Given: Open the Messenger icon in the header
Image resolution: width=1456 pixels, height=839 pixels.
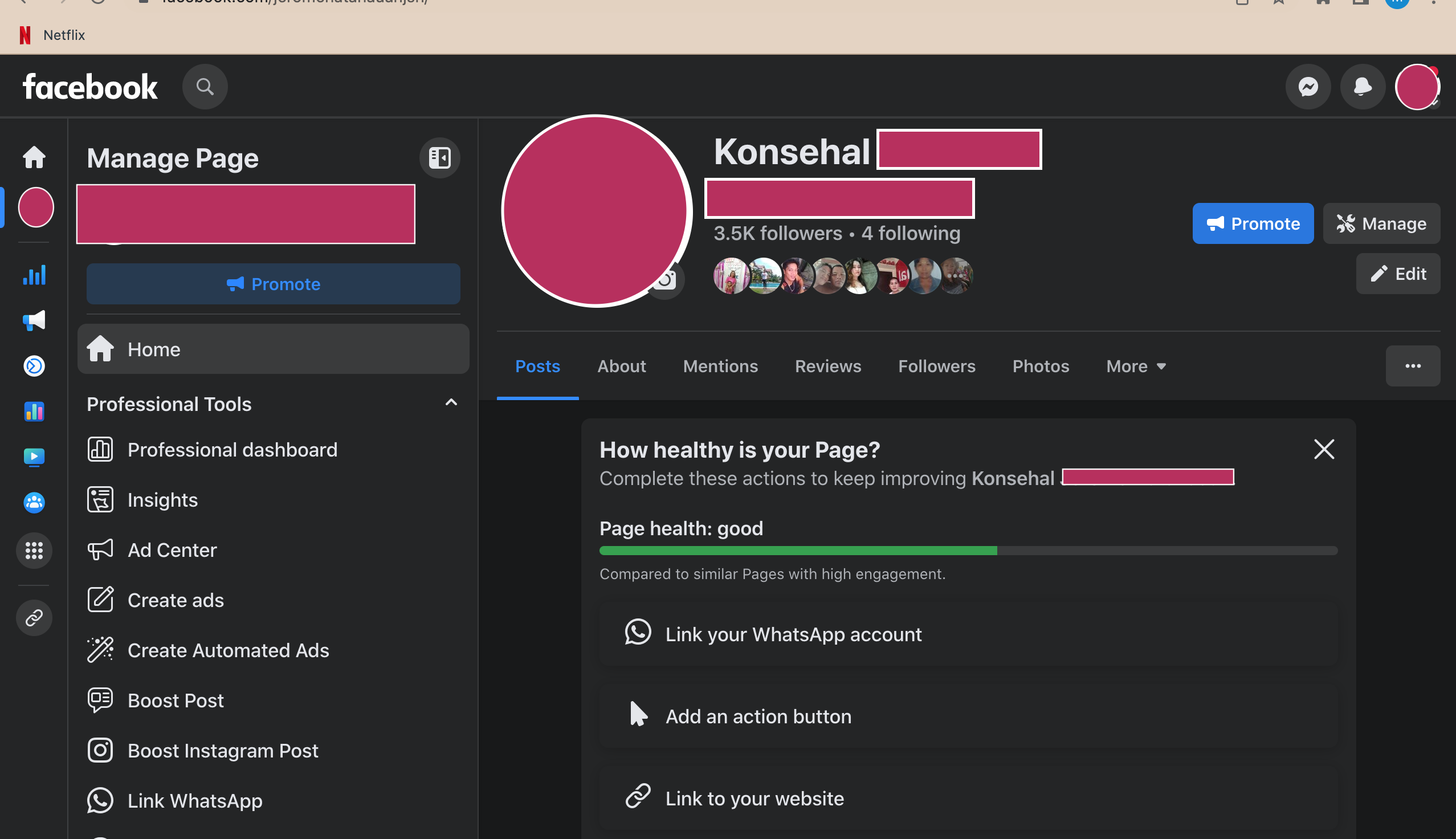Looking at the screenshot, I should point(1308,87).
